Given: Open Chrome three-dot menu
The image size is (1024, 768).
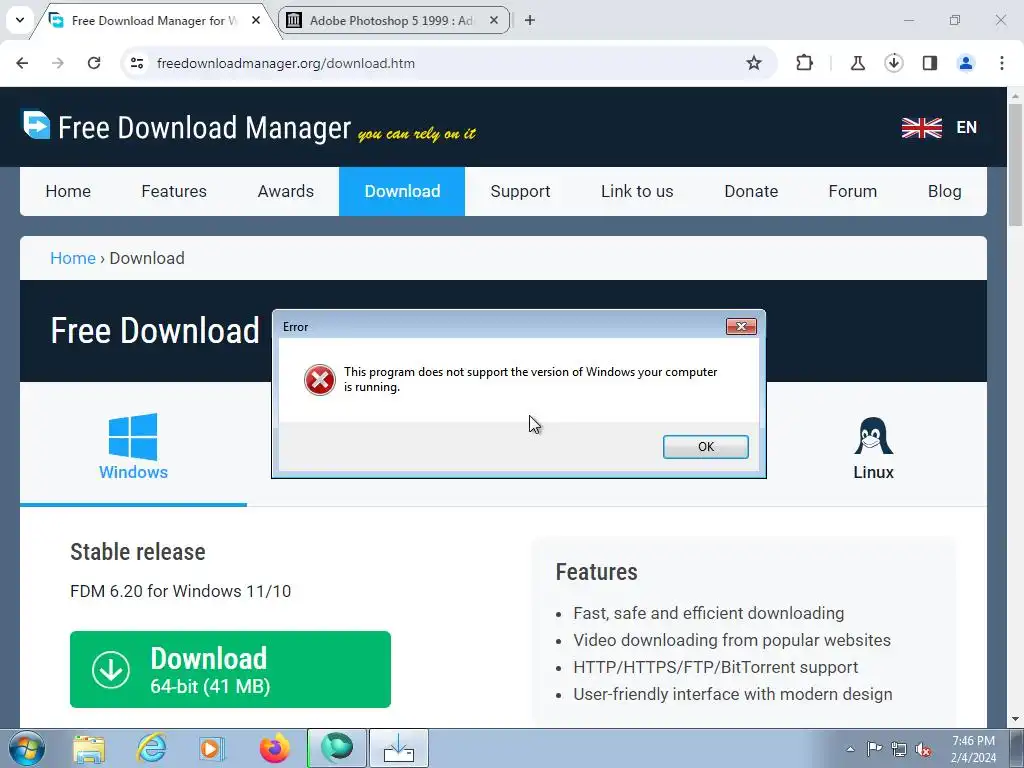Looking at the screenshot, I should click(1002, 63).
